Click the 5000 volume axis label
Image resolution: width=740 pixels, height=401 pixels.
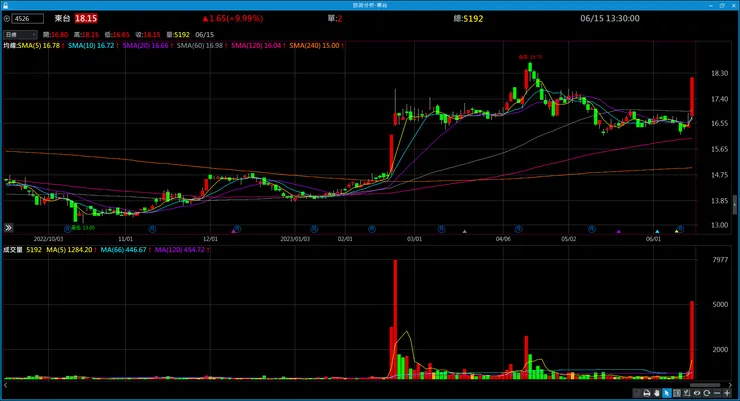[x=720, y=304]
